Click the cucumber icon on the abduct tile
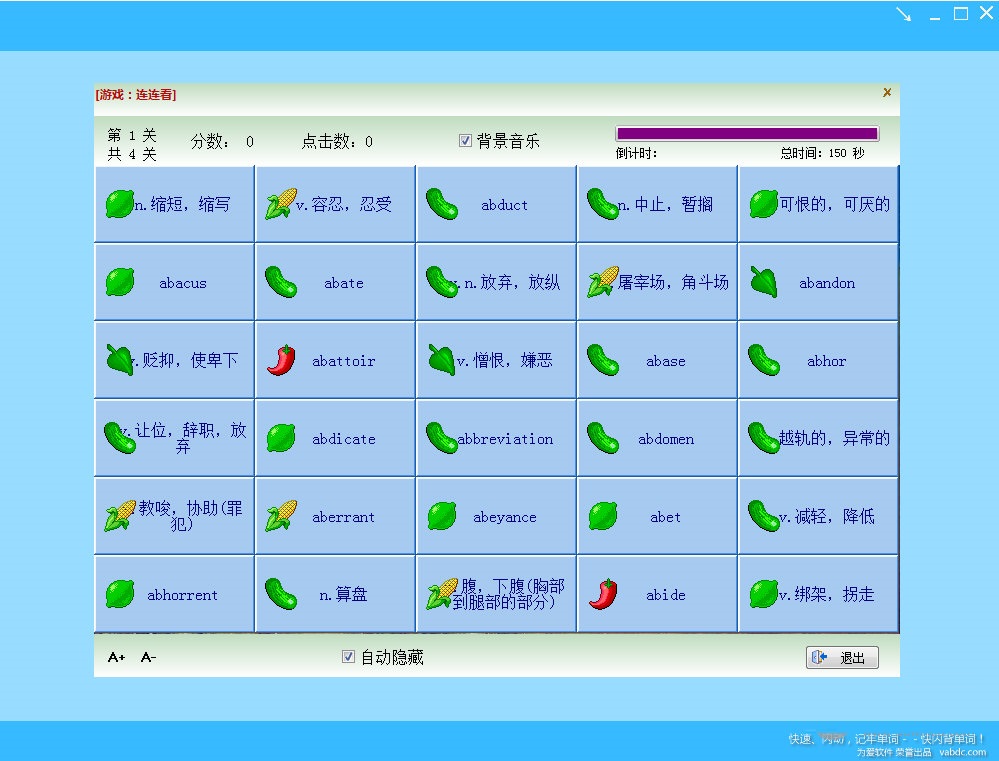 point(442,204)
